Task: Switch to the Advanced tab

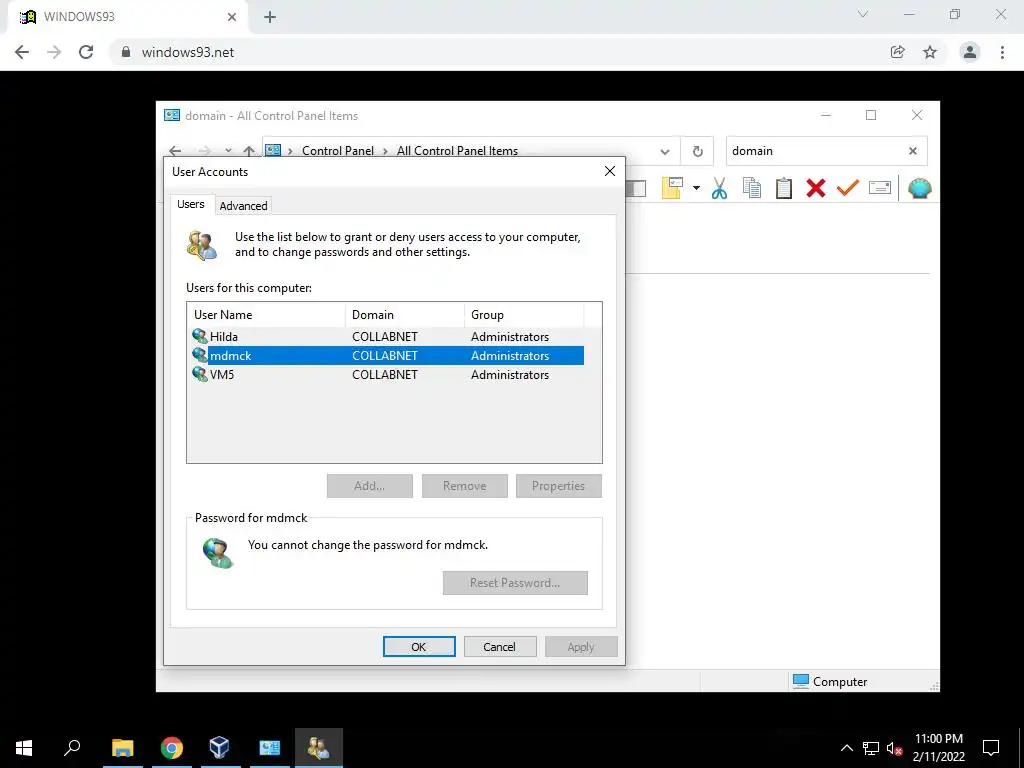Action: pyautogui.click(x=243, y=206)
